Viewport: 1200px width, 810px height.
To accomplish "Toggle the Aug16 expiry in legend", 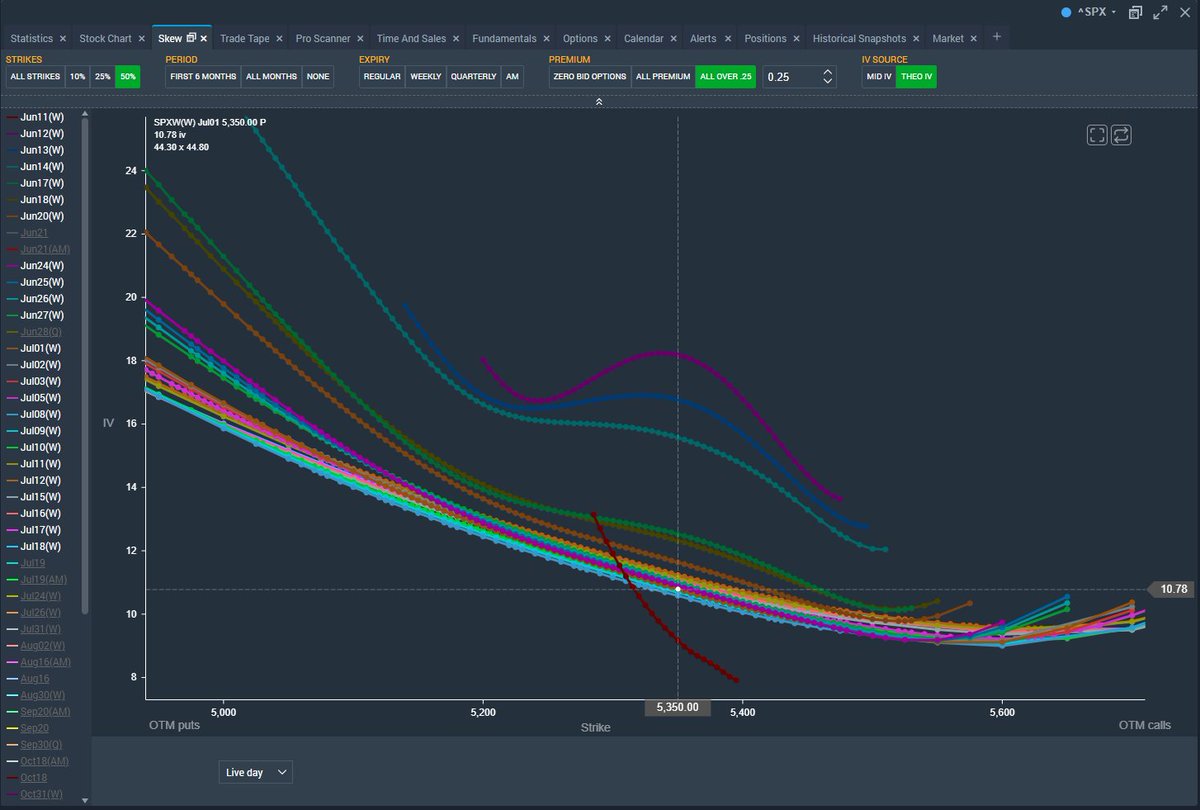I will [28, 678].
